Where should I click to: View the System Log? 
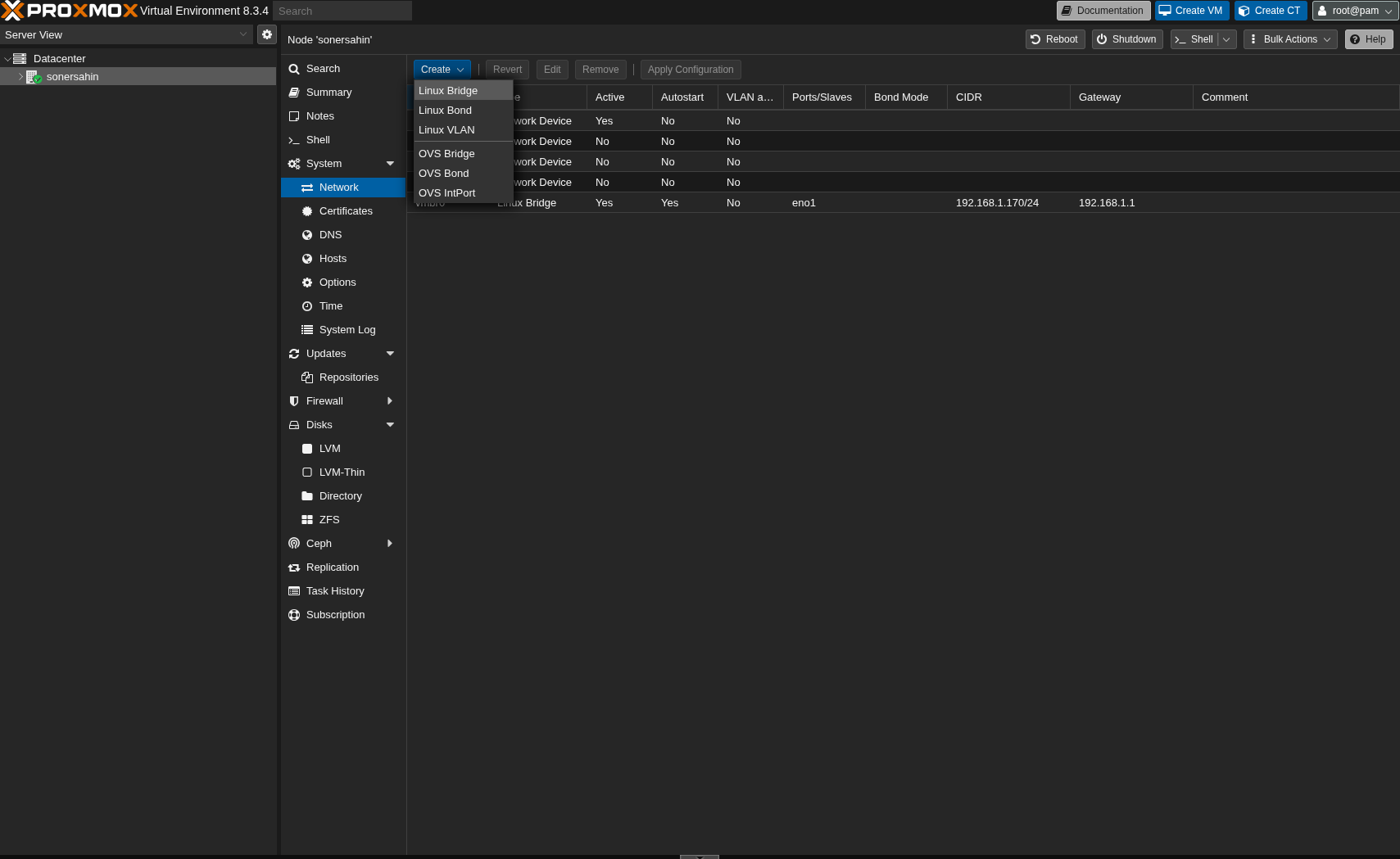347,329
